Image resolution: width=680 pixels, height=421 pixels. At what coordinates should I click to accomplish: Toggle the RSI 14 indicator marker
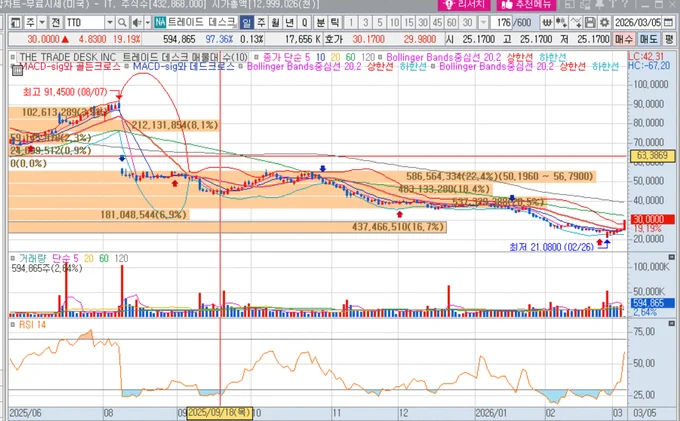[x=13, y=325]
